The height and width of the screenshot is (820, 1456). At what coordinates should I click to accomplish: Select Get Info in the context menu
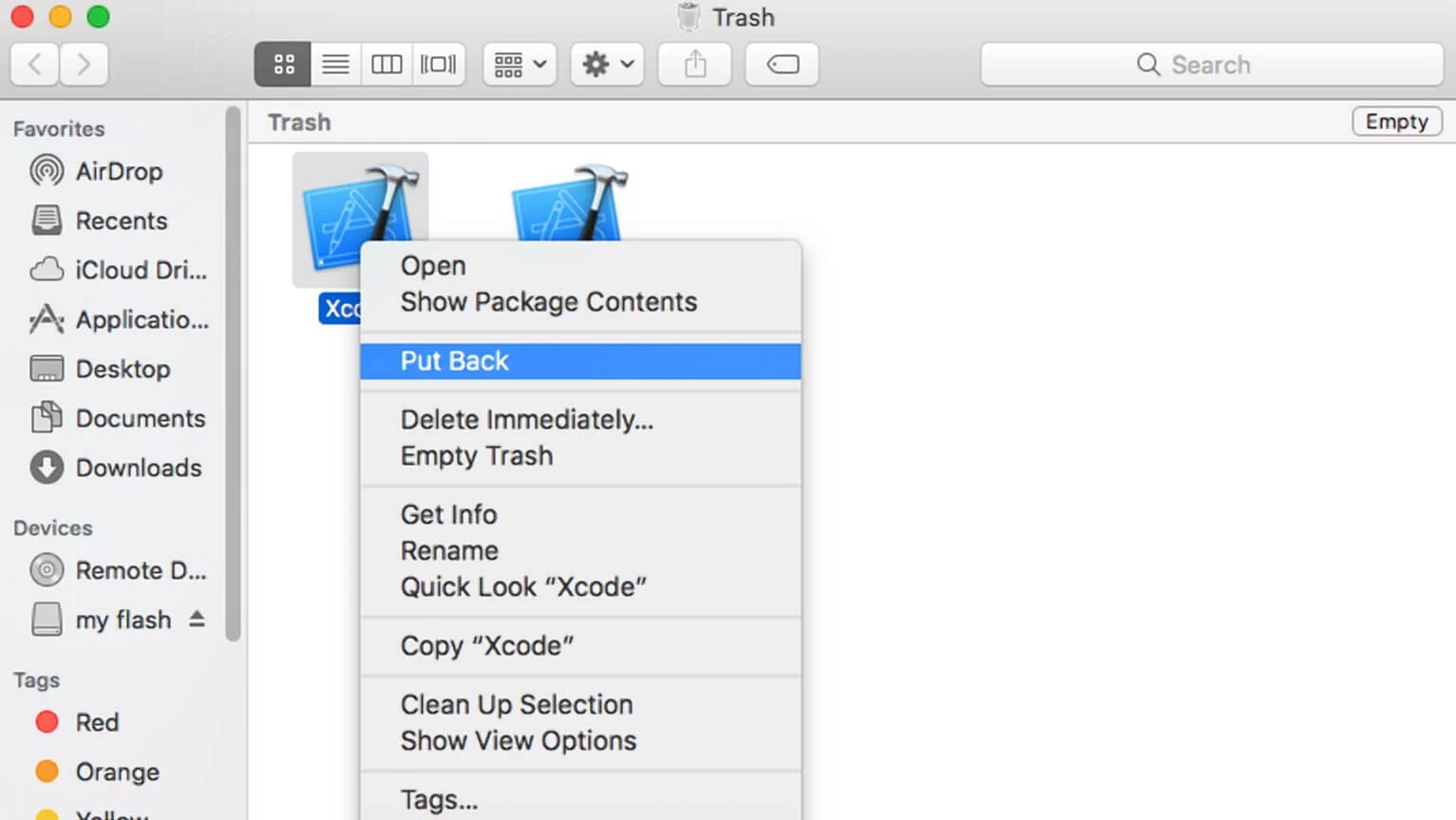click(448, 514)
